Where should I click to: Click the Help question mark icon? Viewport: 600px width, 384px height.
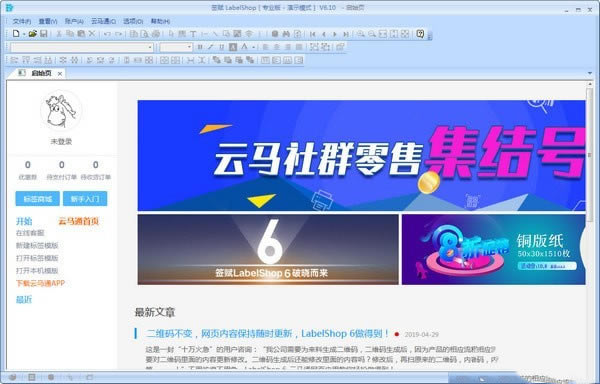(420, 34)
